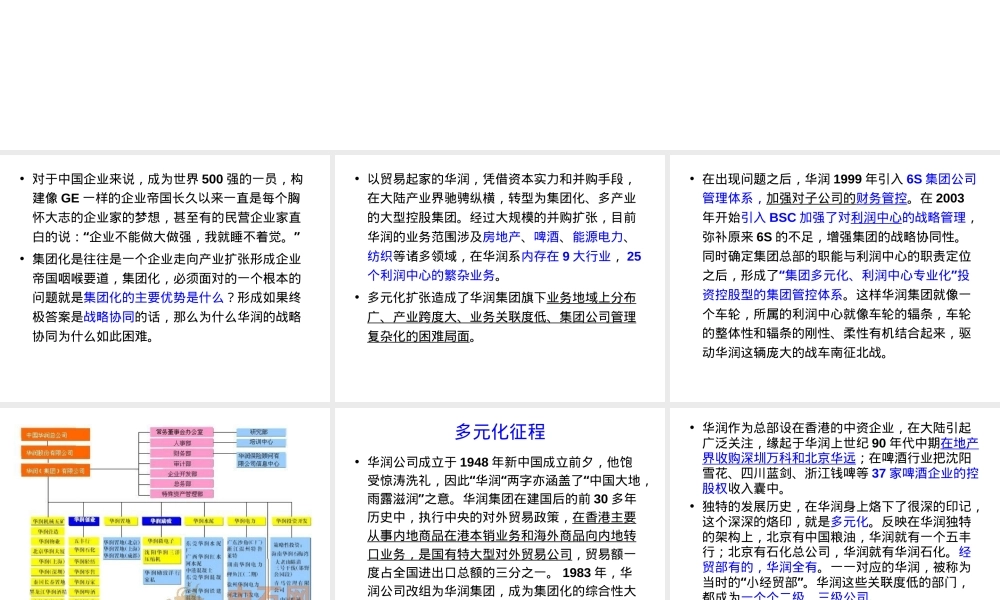Select the pink 特殊资产管理部 box

[x=182, y=494]
